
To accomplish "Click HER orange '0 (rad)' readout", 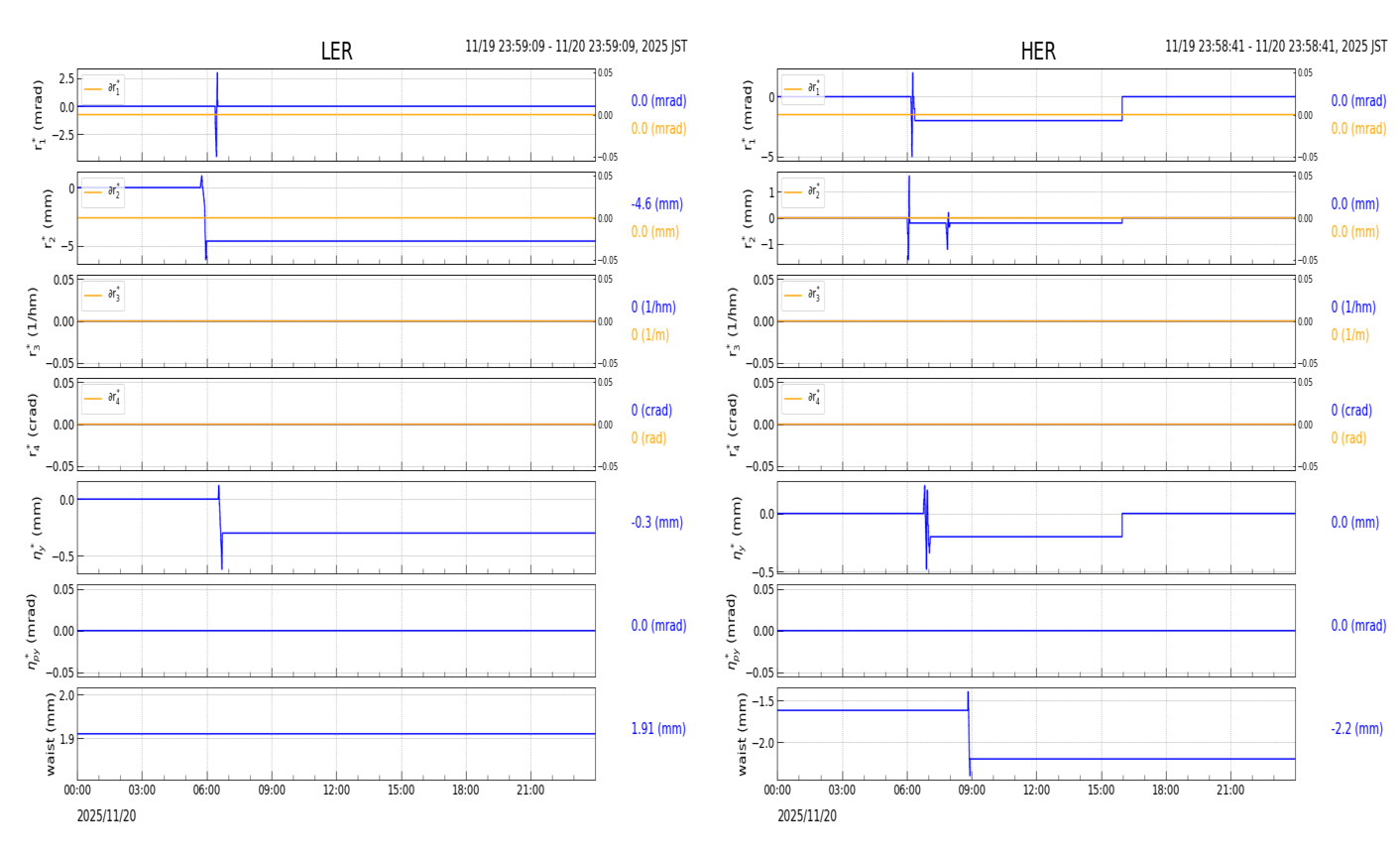I will pos(1348,438).
